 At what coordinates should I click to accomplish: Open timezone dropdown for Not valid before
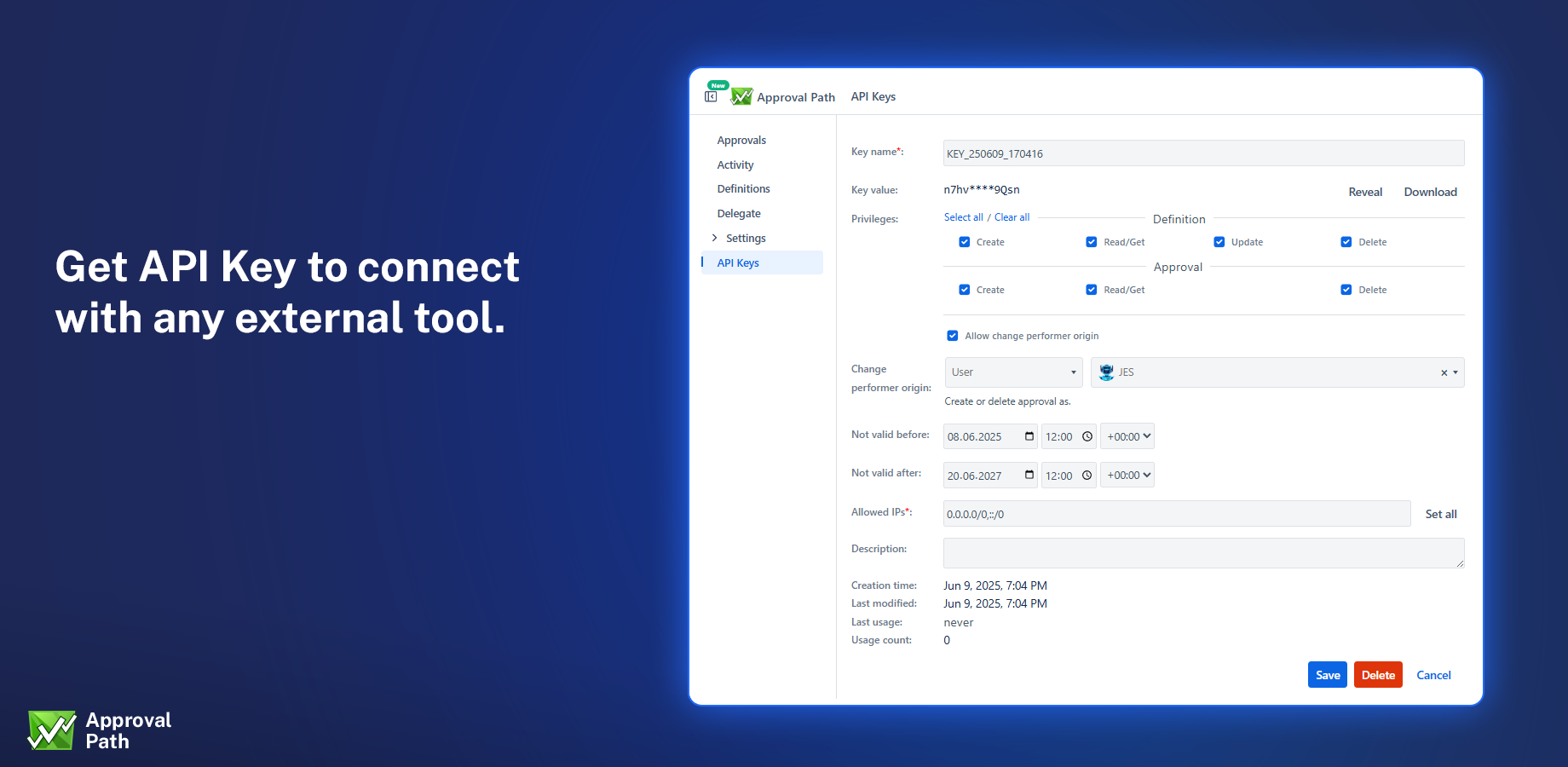[x=1127, y=436]
